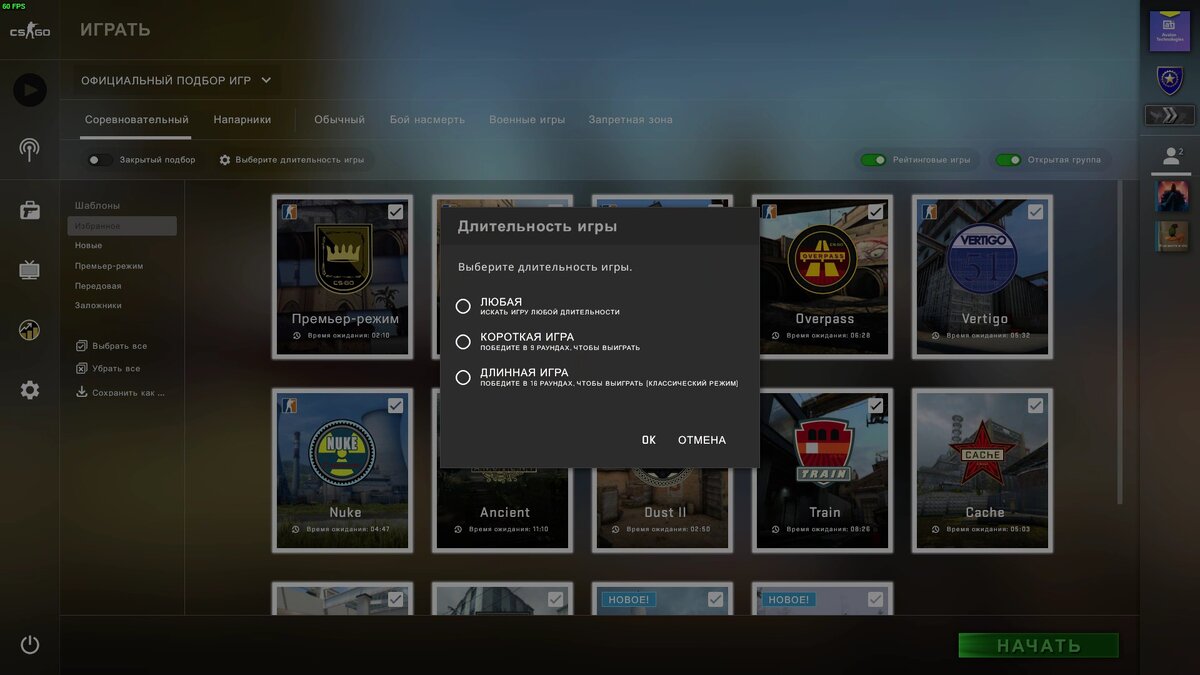This screenshot has height=675, width=1200.
Task: Click Сохранить как preset
Action: (x=129, y=393)
